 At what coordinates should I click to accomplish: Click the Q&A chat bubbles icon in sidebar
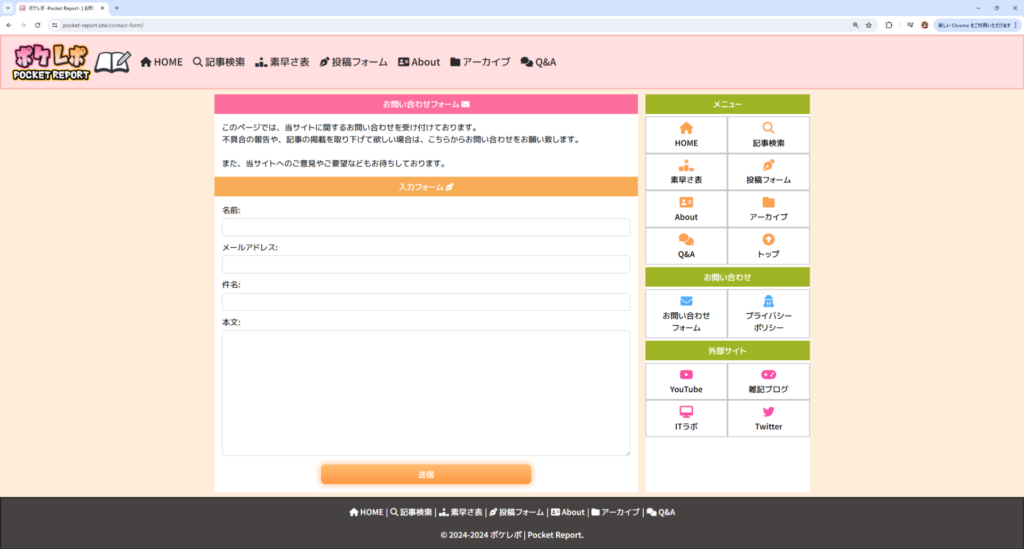click(x=686, y=240)
